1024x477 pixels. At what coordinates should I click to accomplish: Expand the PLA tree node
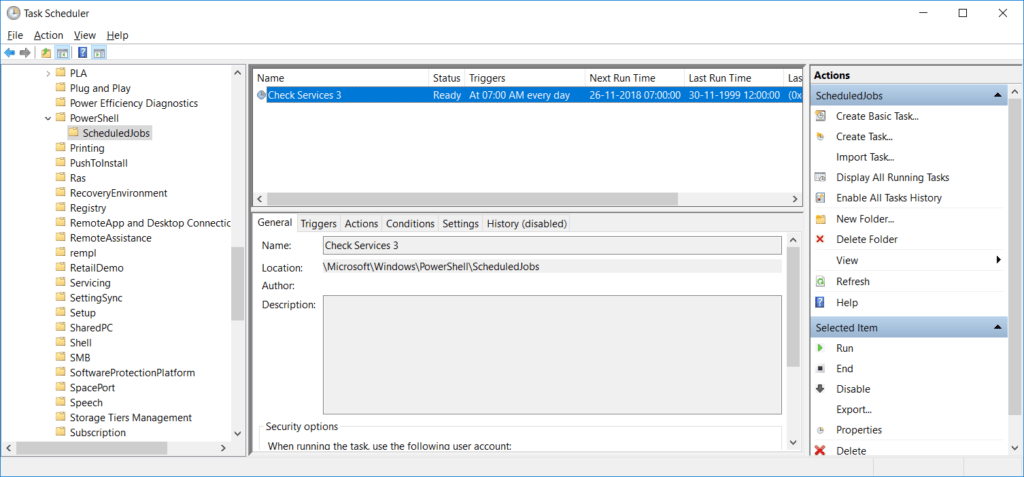coord(48,73)
